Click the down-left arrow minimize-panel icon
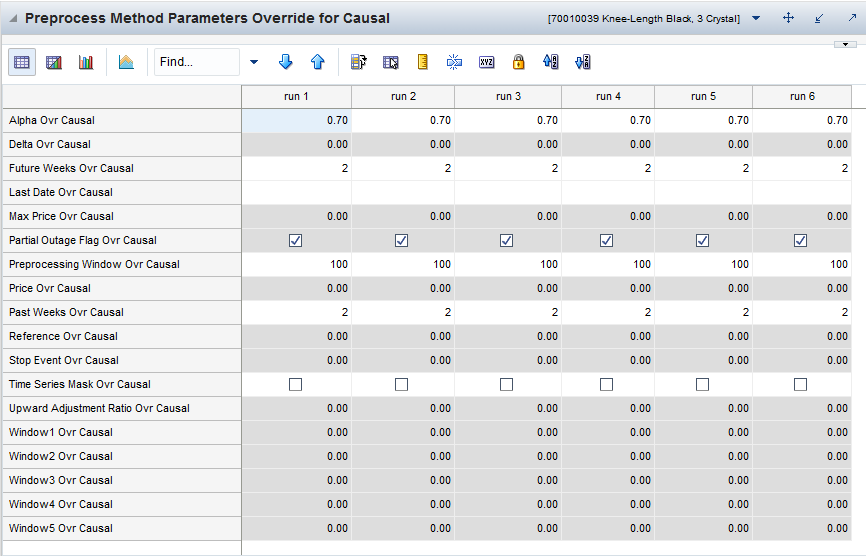 [x=819, y=18]
